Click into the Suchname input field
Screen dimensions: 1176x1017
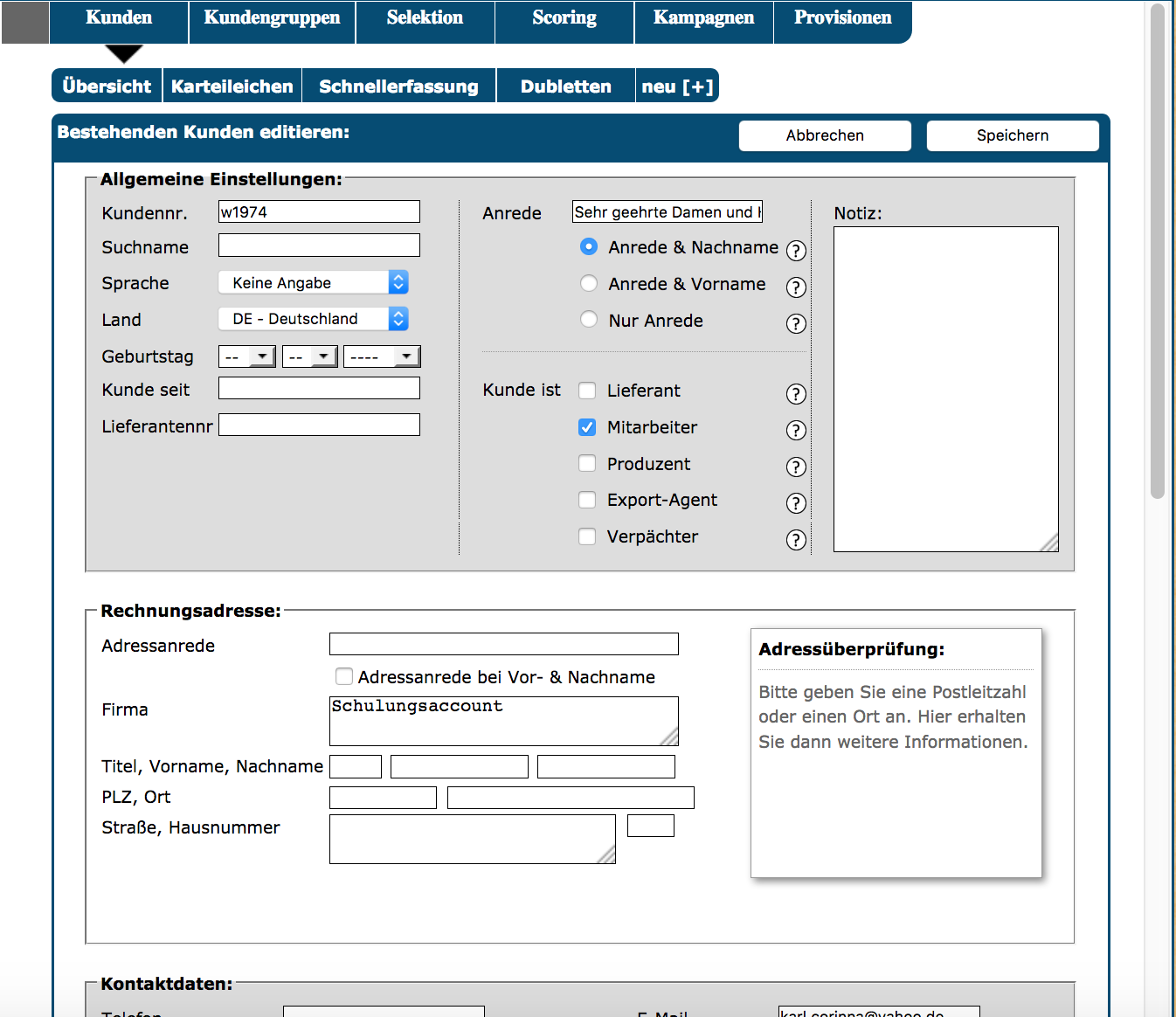point(319,246)
